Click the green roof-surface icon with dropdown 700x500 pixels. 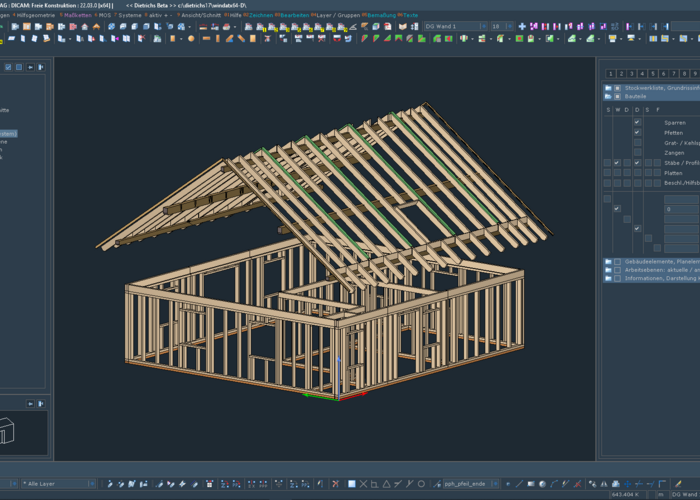pos(572,39)
